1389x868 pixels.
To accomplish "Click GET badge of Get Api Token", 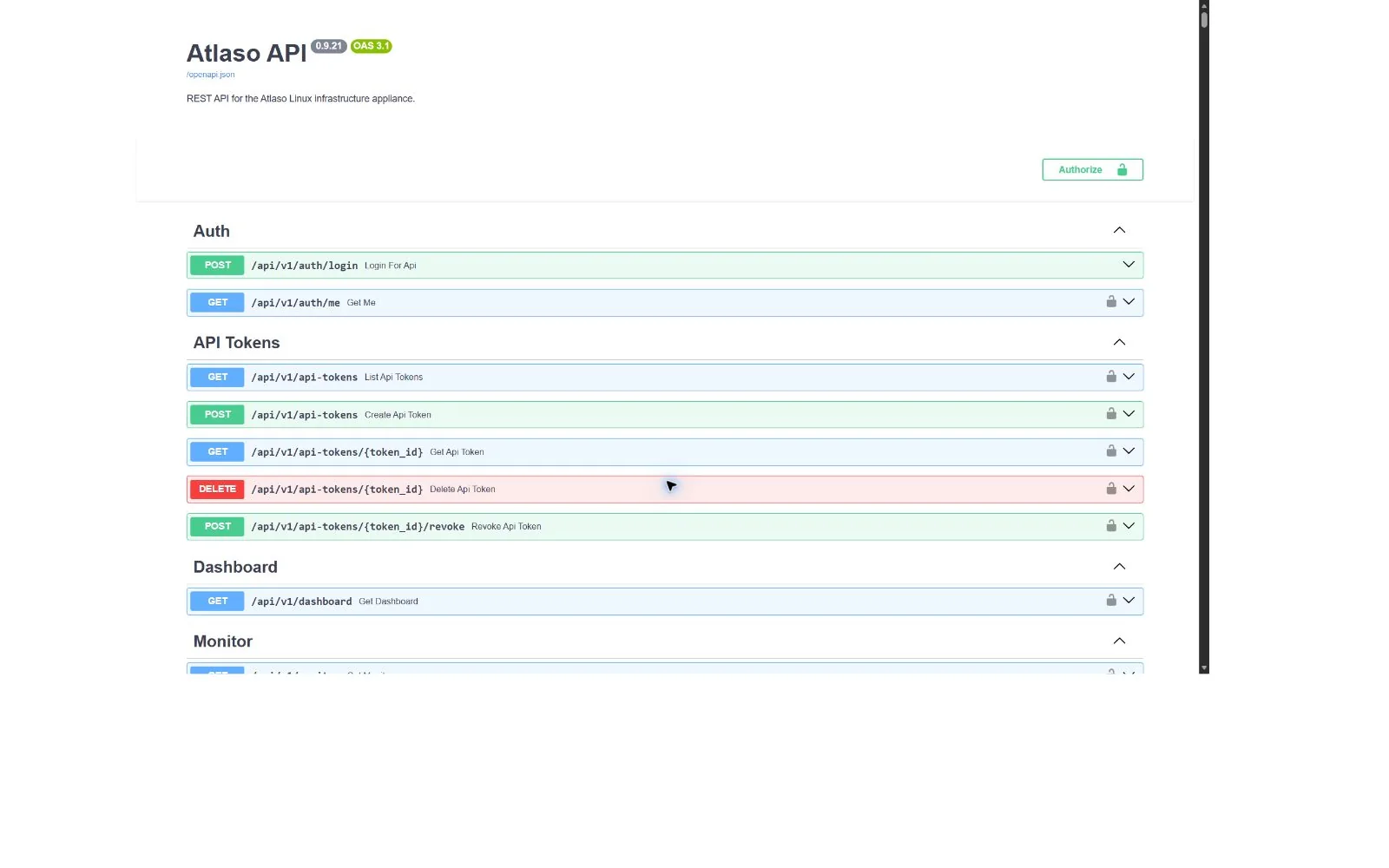I will 217,452.
